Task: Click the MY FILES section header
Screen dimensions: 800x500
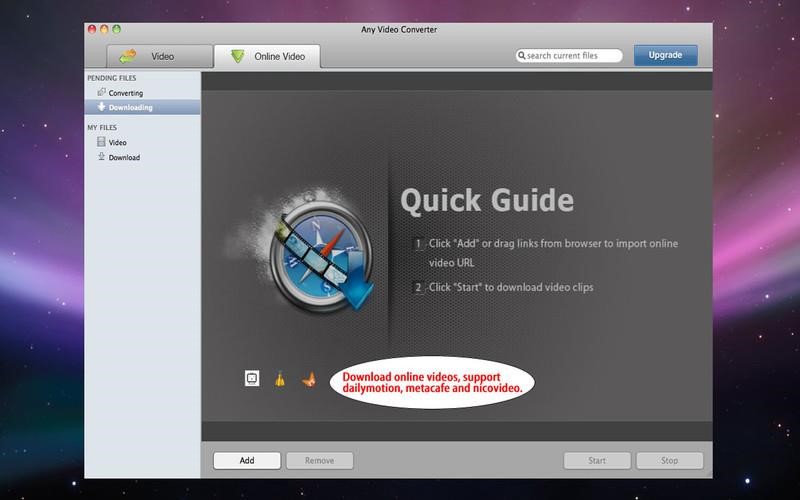Action: (x=102, y=128)
